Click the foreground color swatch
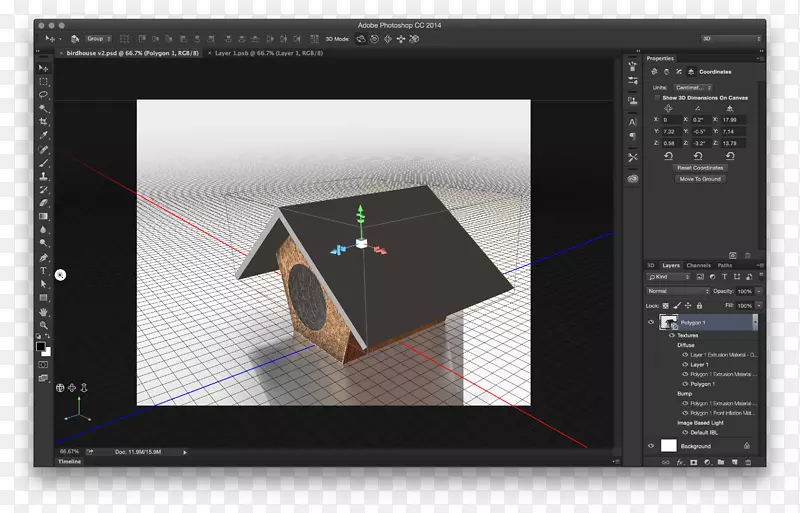Screen dimensions: 800x513 41,346
